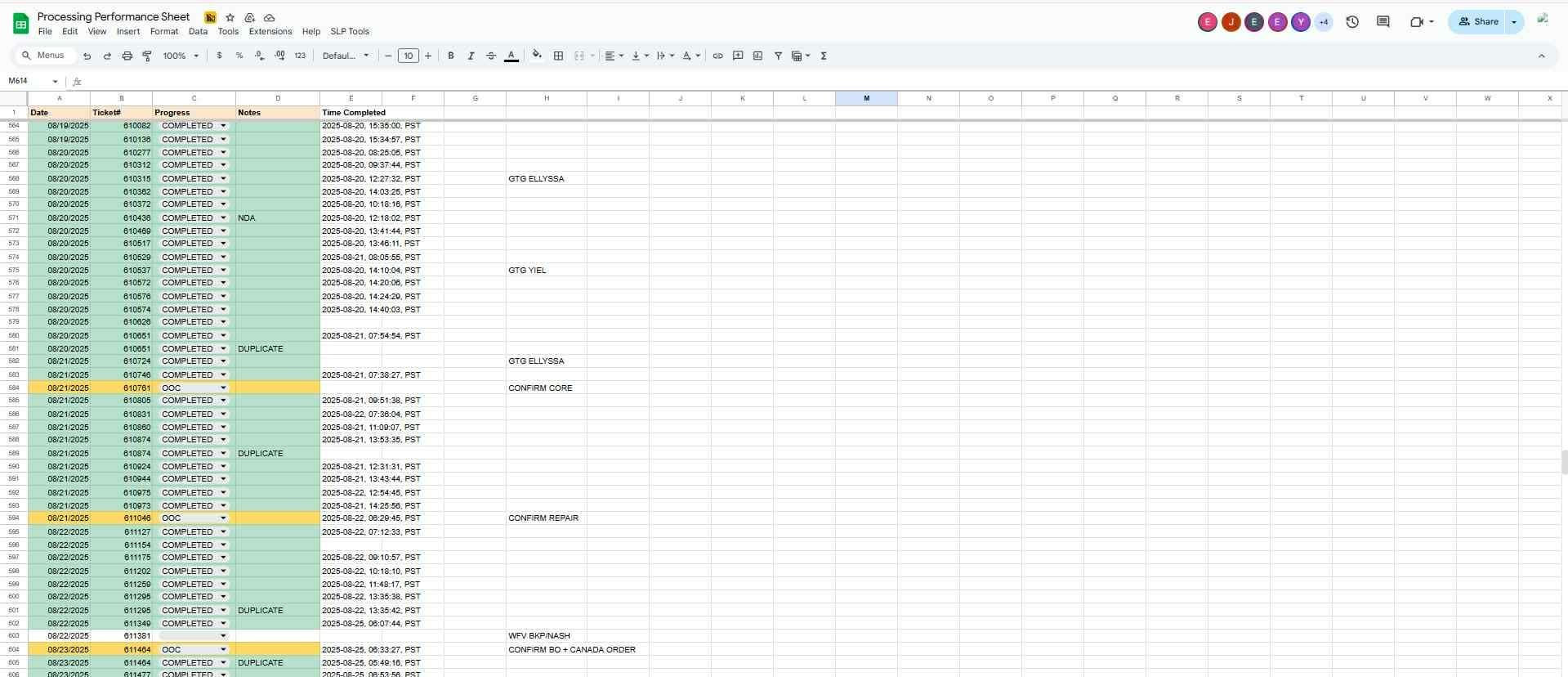Screen dimensions: 1568x677
Task: Click the Redo icon
Action: pos(107,56)
